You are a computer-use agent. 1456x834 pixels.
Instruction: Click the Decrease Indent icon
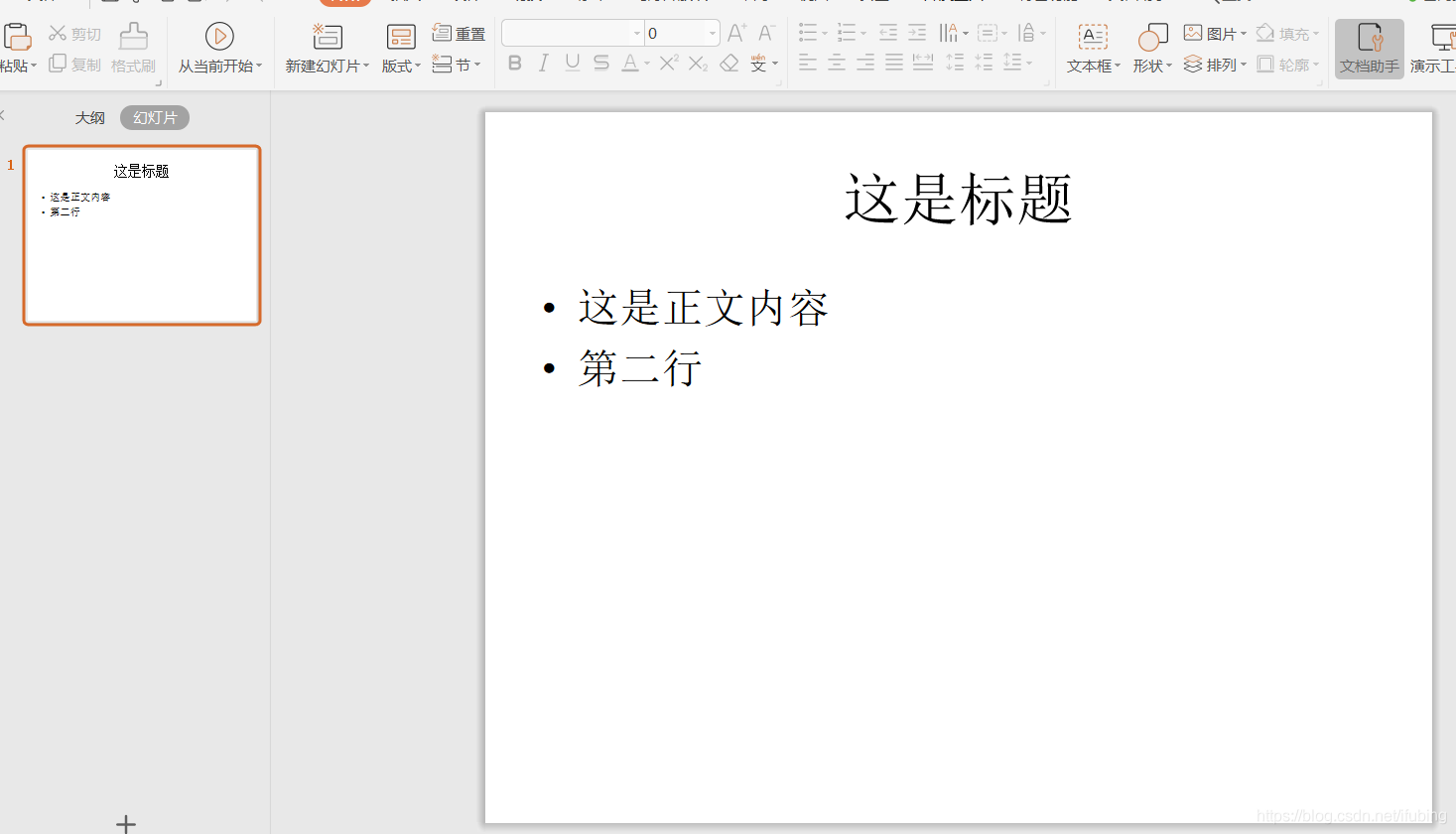tap(888, 33)
